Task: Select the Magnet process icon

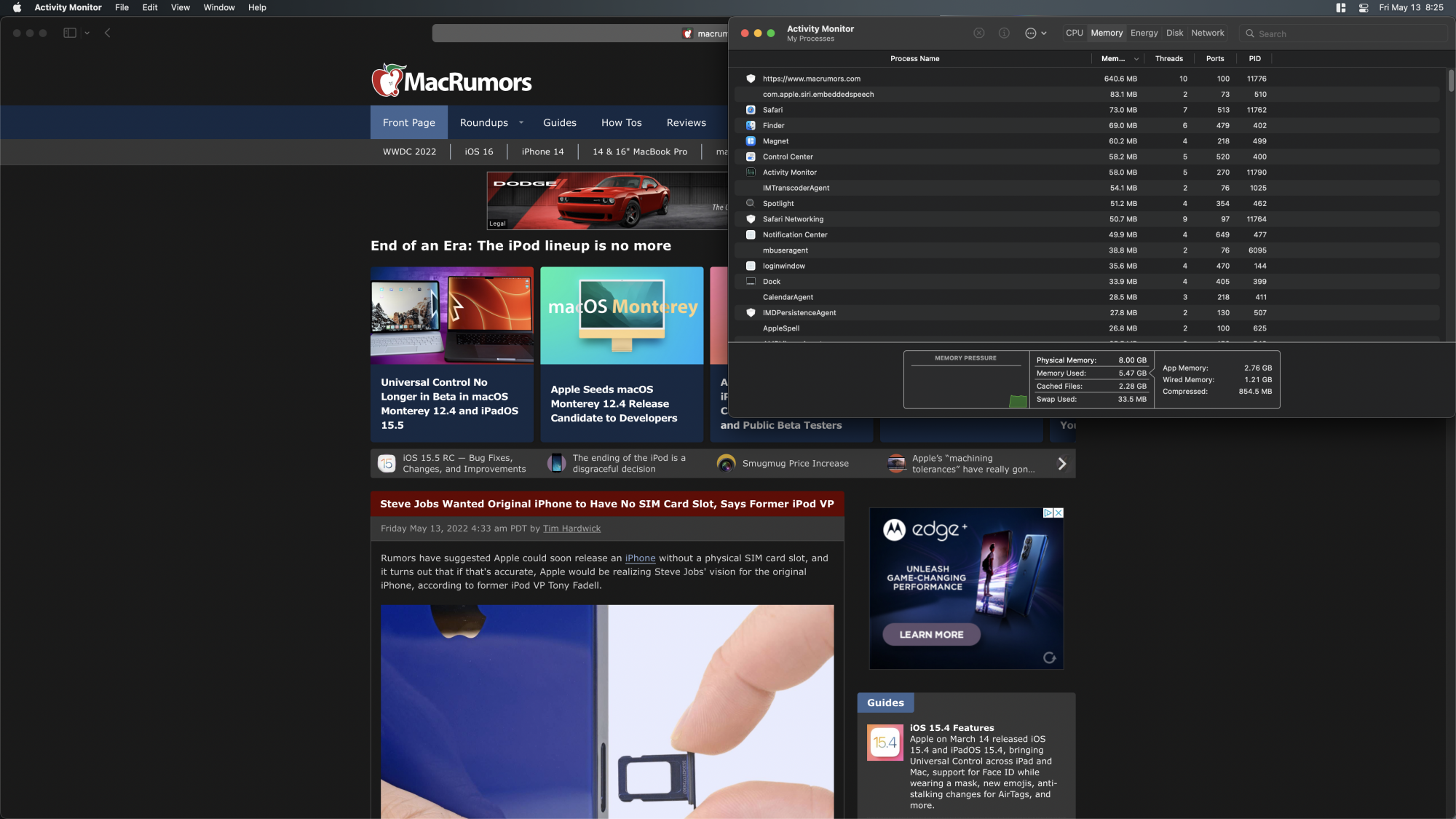Action: pos(751,141)
